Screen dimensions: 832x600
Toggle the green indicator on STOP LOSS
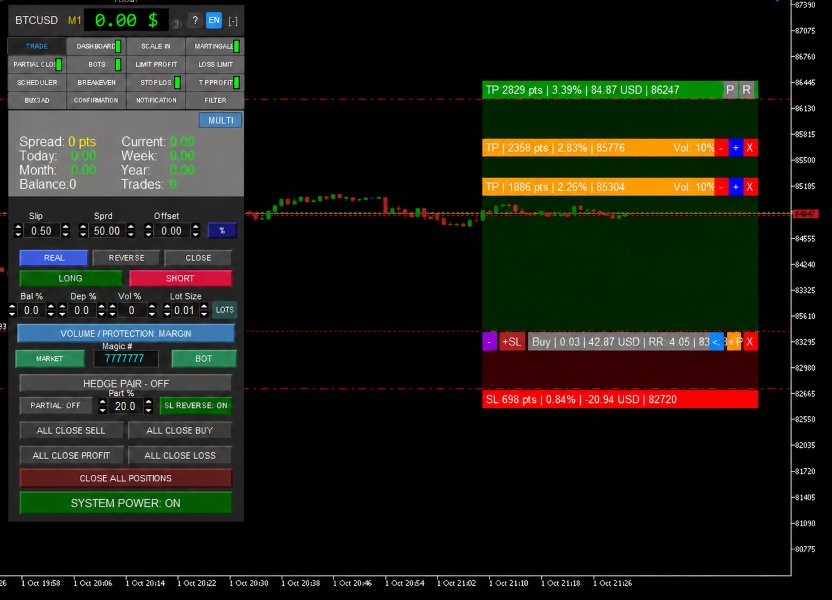pos(177,83)
